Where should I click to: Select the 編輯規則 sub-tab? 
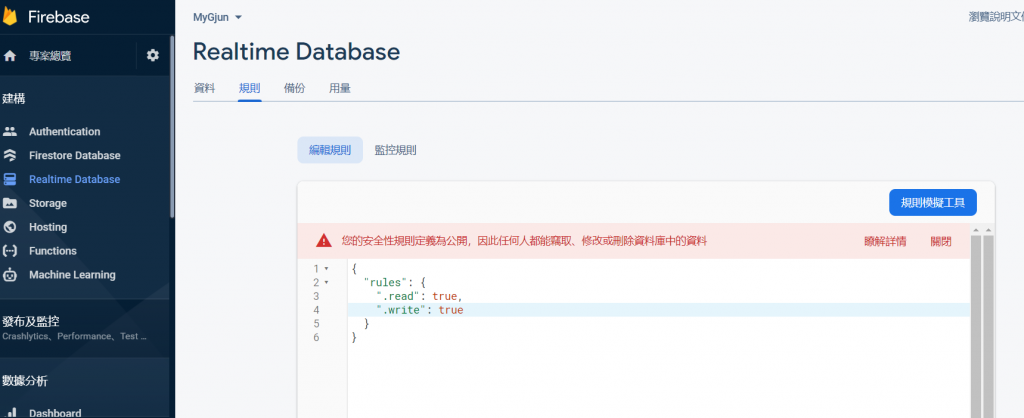click(x=330, y=150)
